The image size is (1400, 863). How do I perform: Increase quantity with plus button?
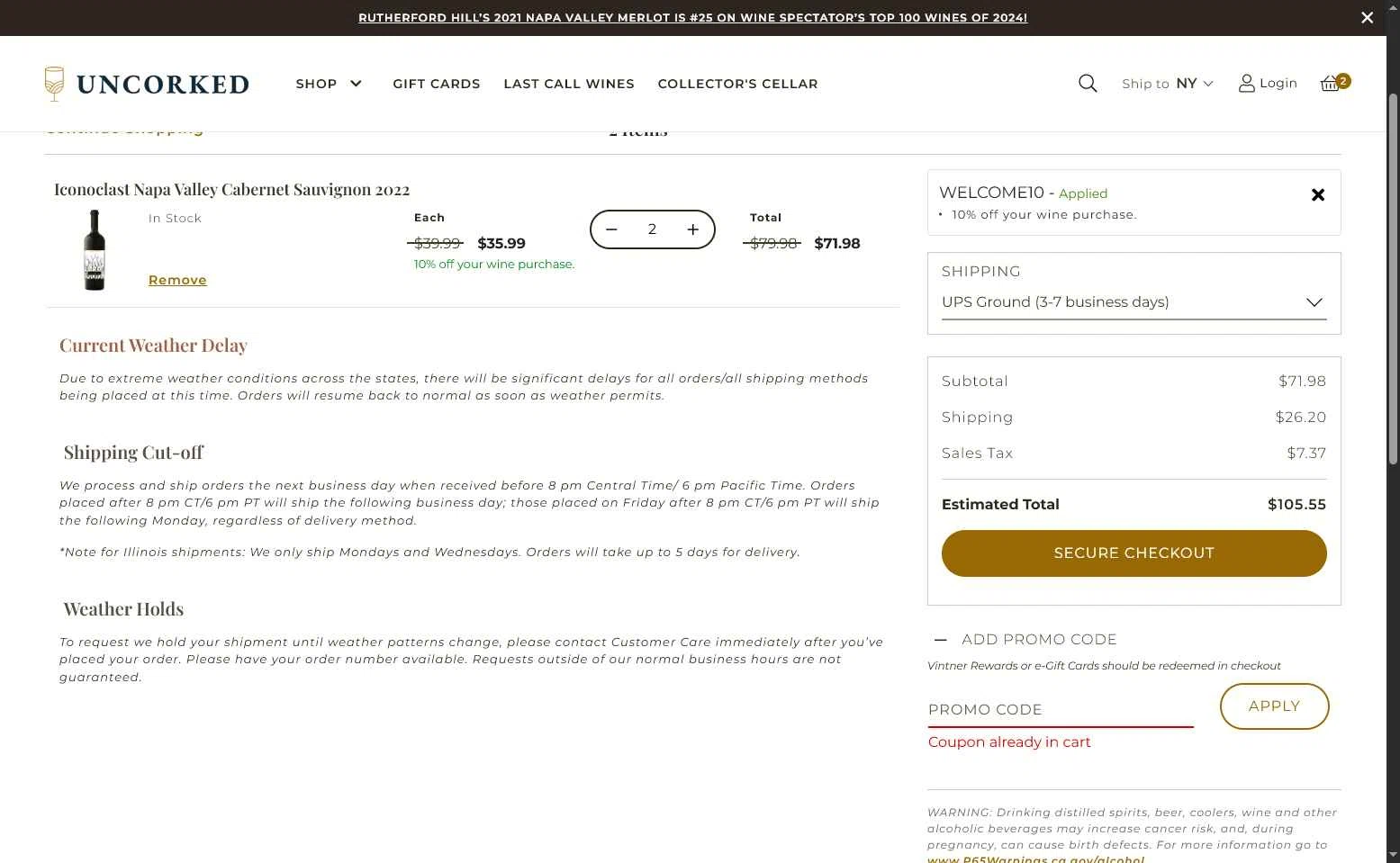tap(692, 229)
